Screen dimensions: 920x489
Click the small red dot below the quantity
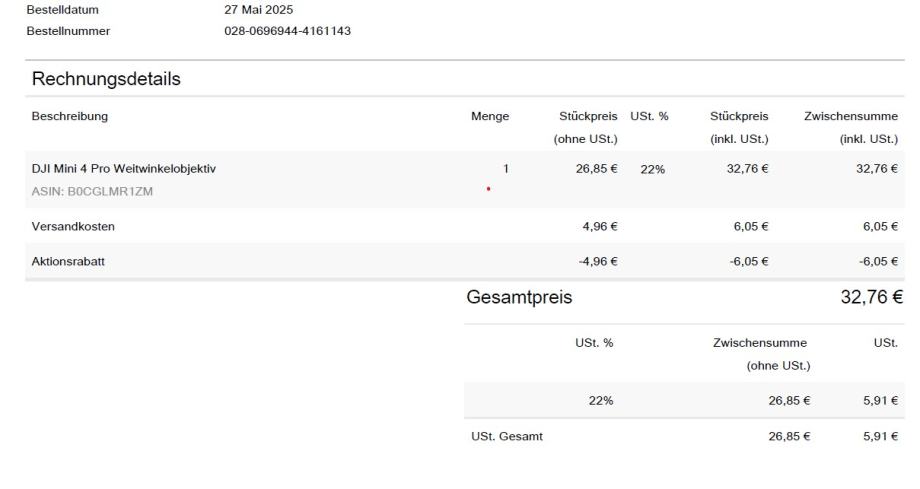487,188
